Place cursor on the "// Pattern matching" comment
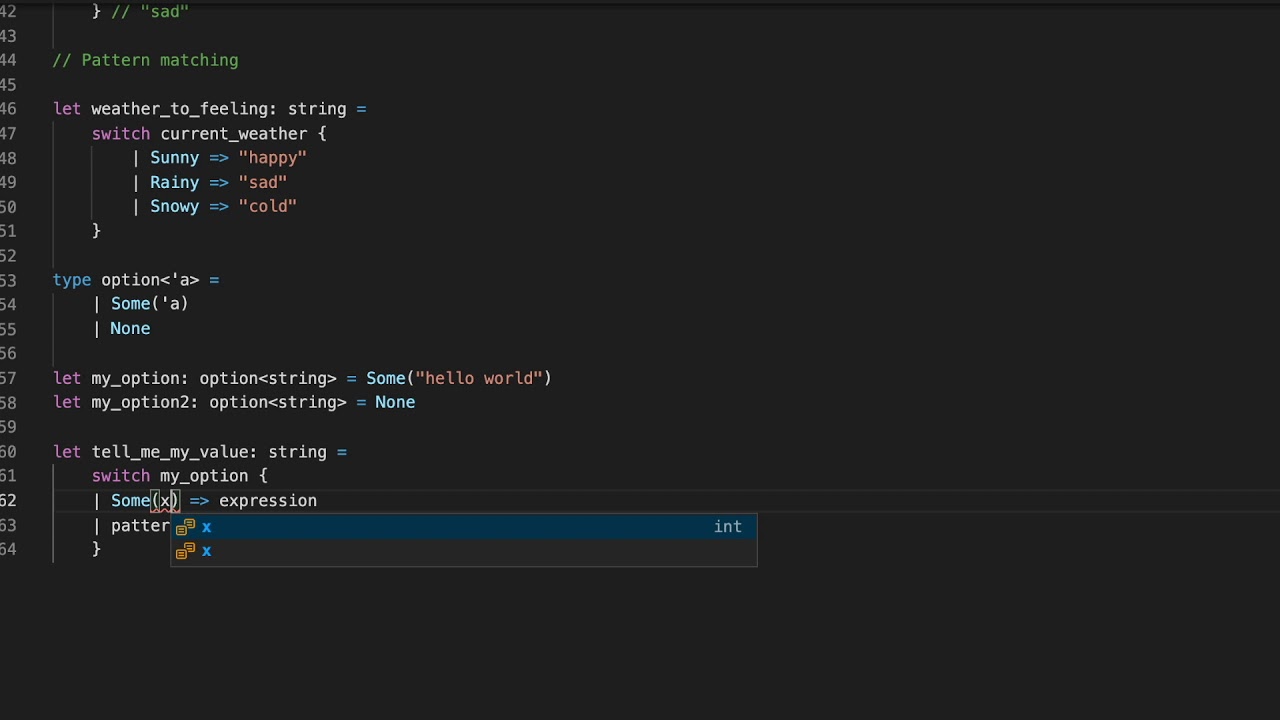This screenshot has height=720, width=1280. click(145, 60)
